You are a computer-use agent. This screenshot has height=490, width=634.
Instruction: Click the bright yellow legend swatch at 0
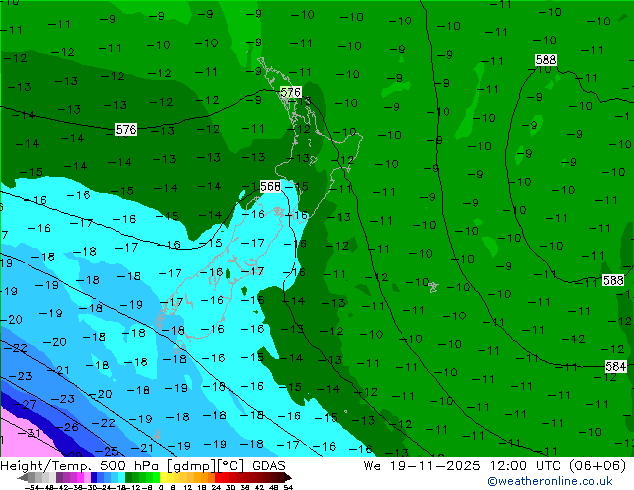point(163,477)
